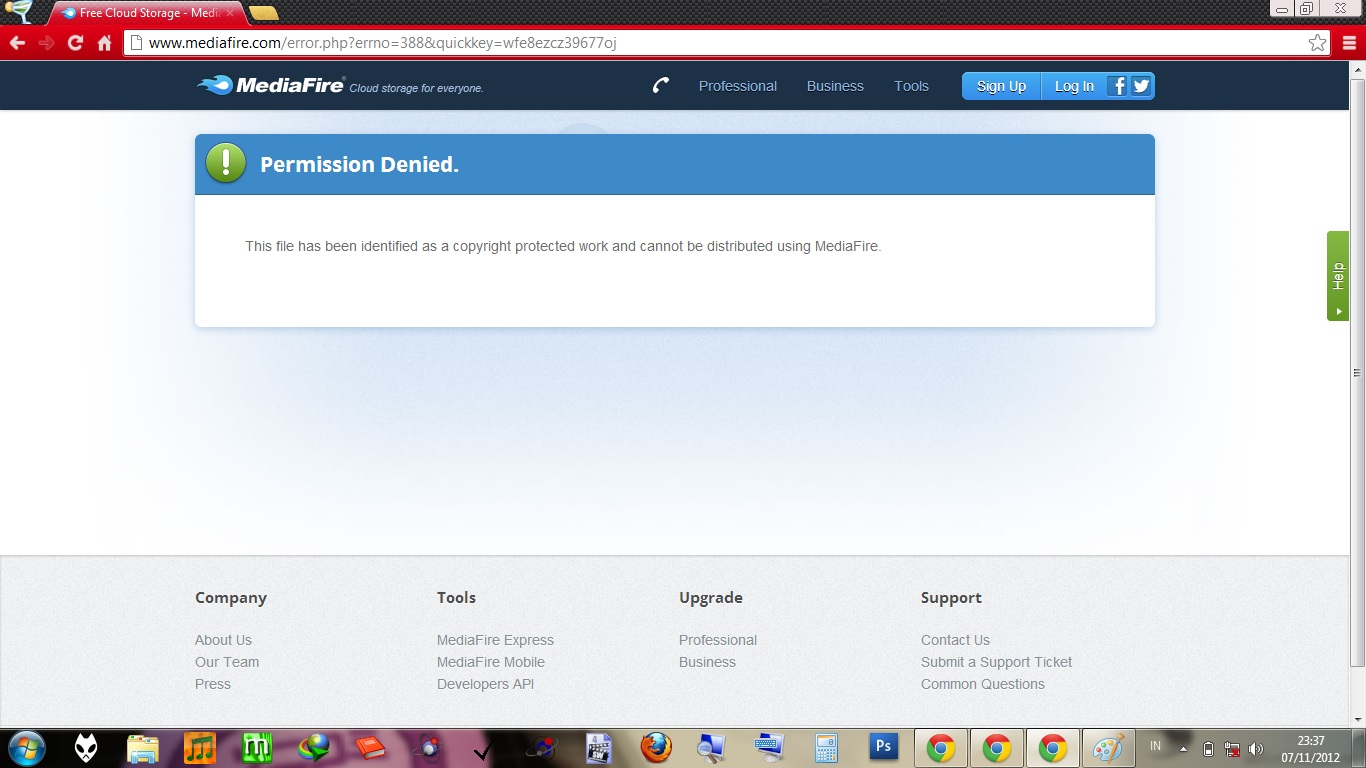
Task: Bookmark page with the star icon
Action: pos(1318,43)
